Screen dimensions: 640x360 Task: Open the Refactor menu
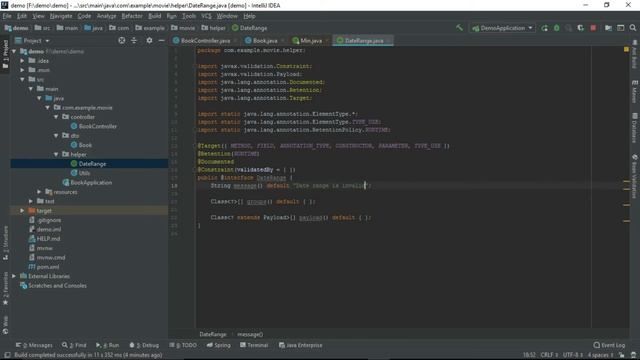tap(132, 16)
